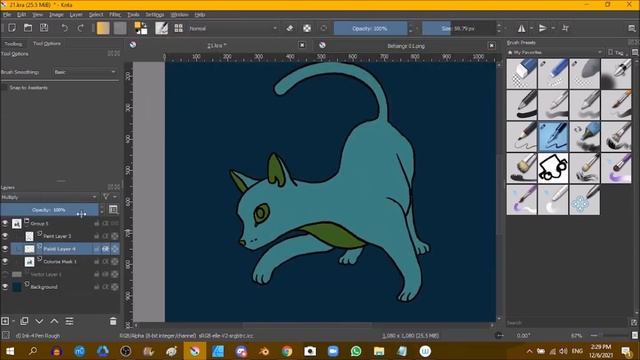Open the Normal blending mode dropdown
Image resolution: width=640 pixels, height=360 pixels.
pyautogui.click(x=233, y=28)
